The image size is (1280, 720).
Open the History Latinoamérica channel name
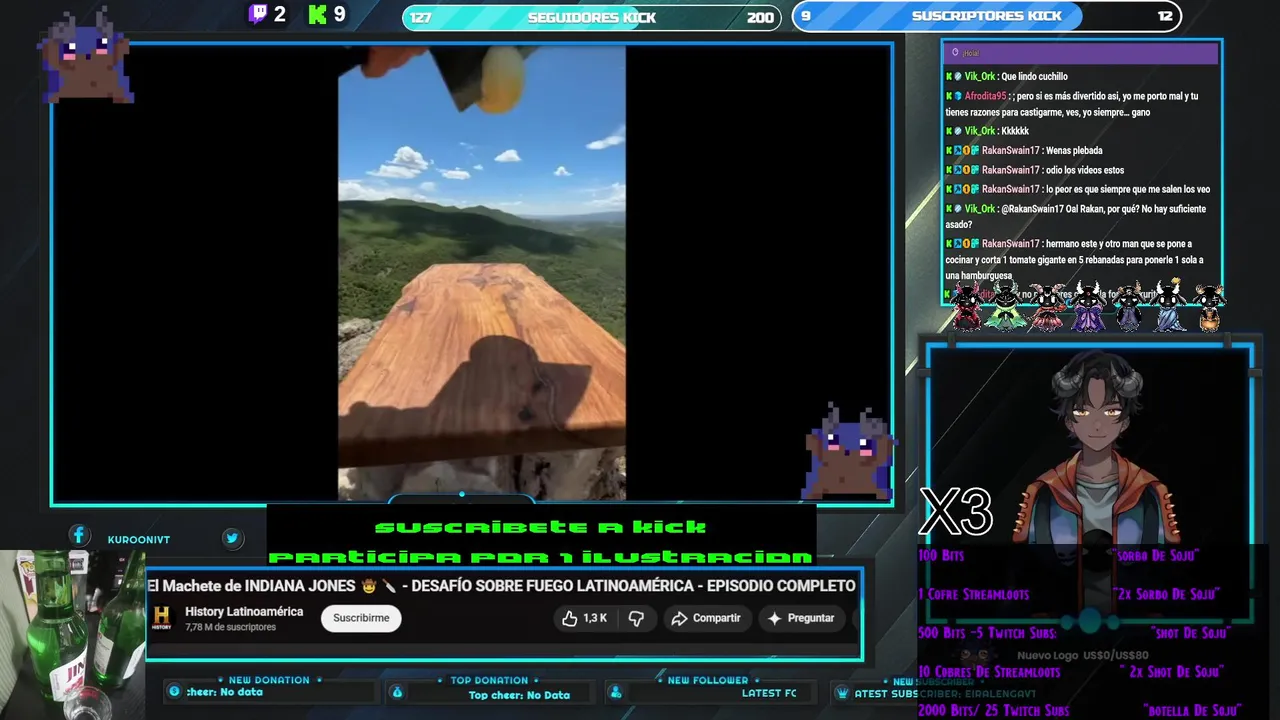pyautogui.click(x=244, y=611)
